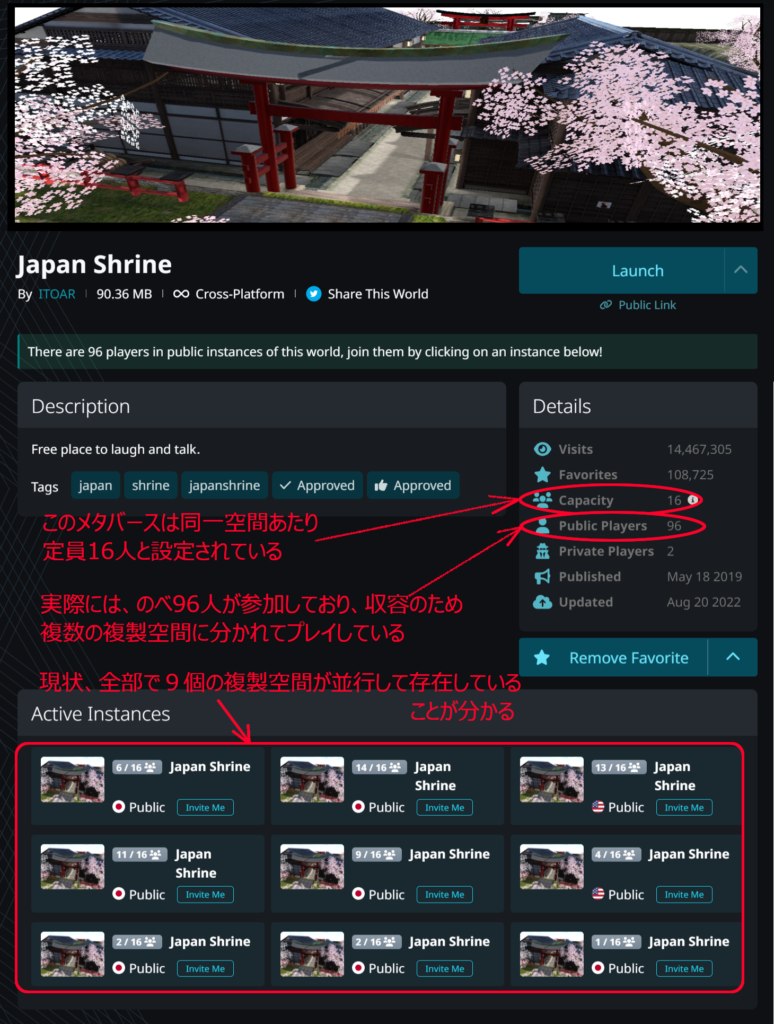774x1024 pixels.
Task: Request invite to the 1/16 instance
Action: pos(684,968)
